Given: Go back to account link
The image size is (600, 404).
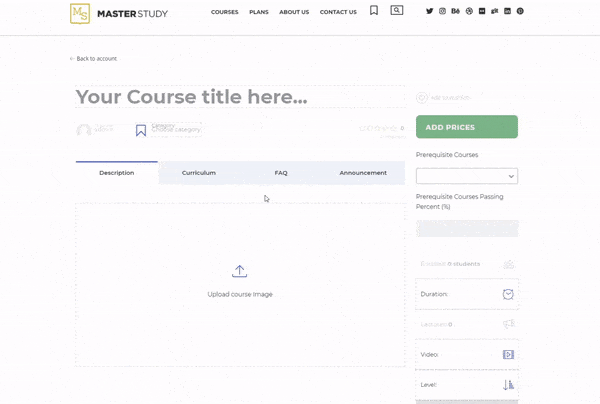Looking at the screenshot, I should (x=94, y=59).
